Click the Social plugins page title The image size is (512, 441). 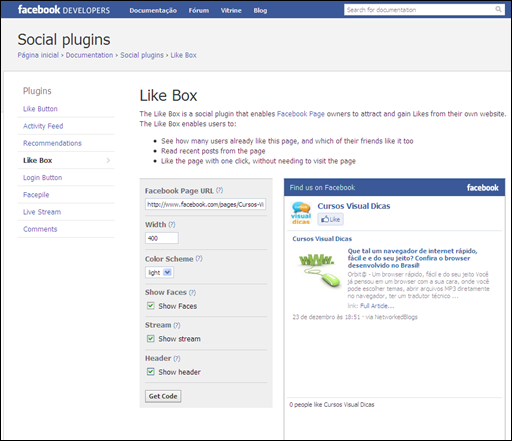click(x=64, y=40)
